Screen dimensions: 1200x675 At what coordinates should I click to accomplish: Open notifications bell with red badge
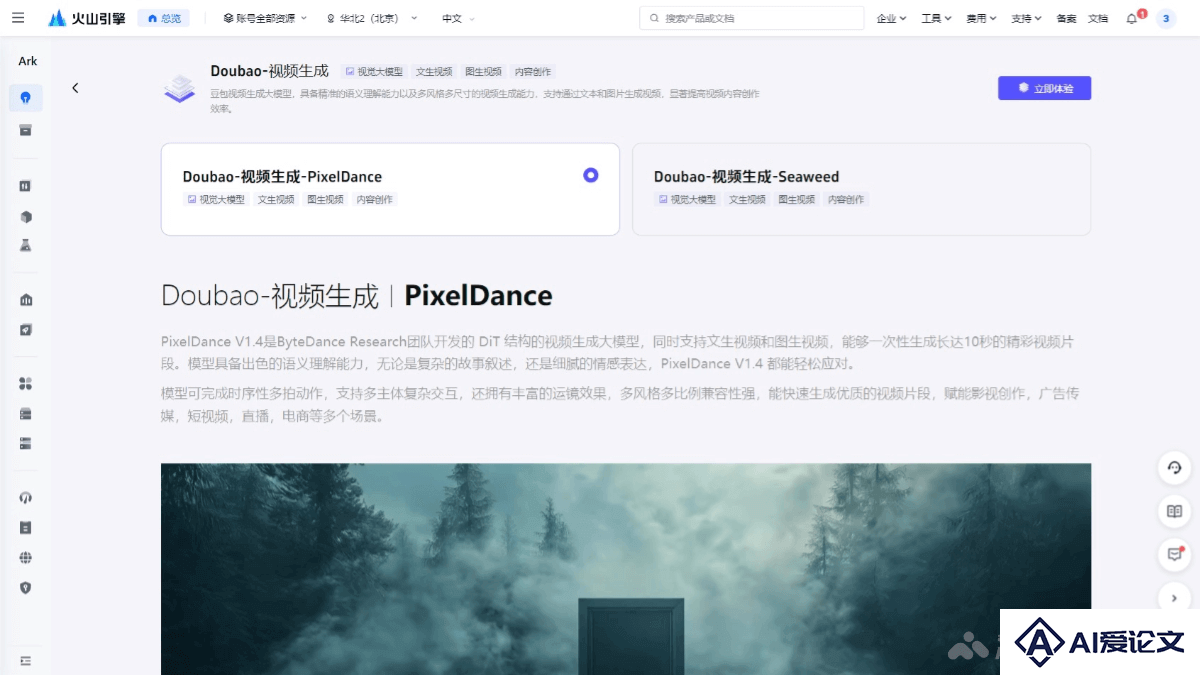(x=1133, y=18)
